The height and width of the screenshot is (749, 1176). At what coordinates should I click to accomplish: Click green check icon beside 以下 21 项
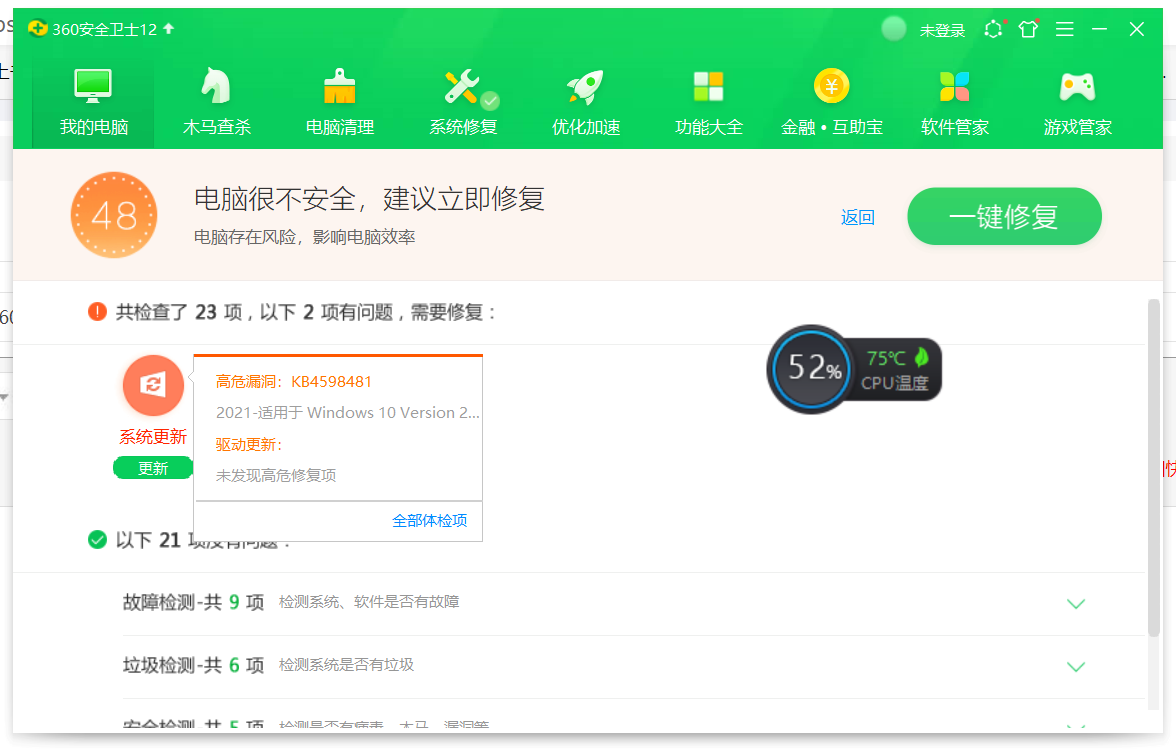[x=98, y=540]
